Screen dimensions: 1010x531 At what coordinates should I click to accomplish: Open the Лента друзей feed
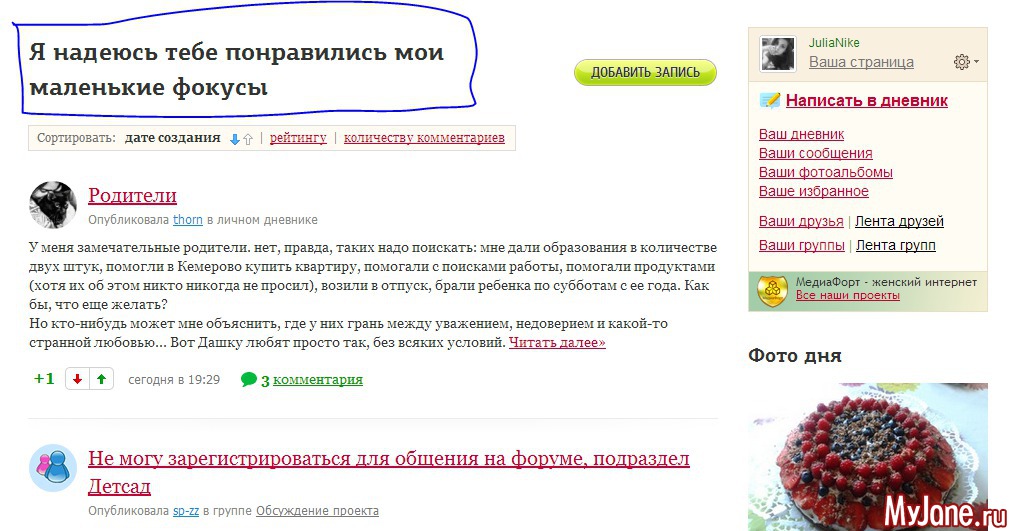(900, 221)
